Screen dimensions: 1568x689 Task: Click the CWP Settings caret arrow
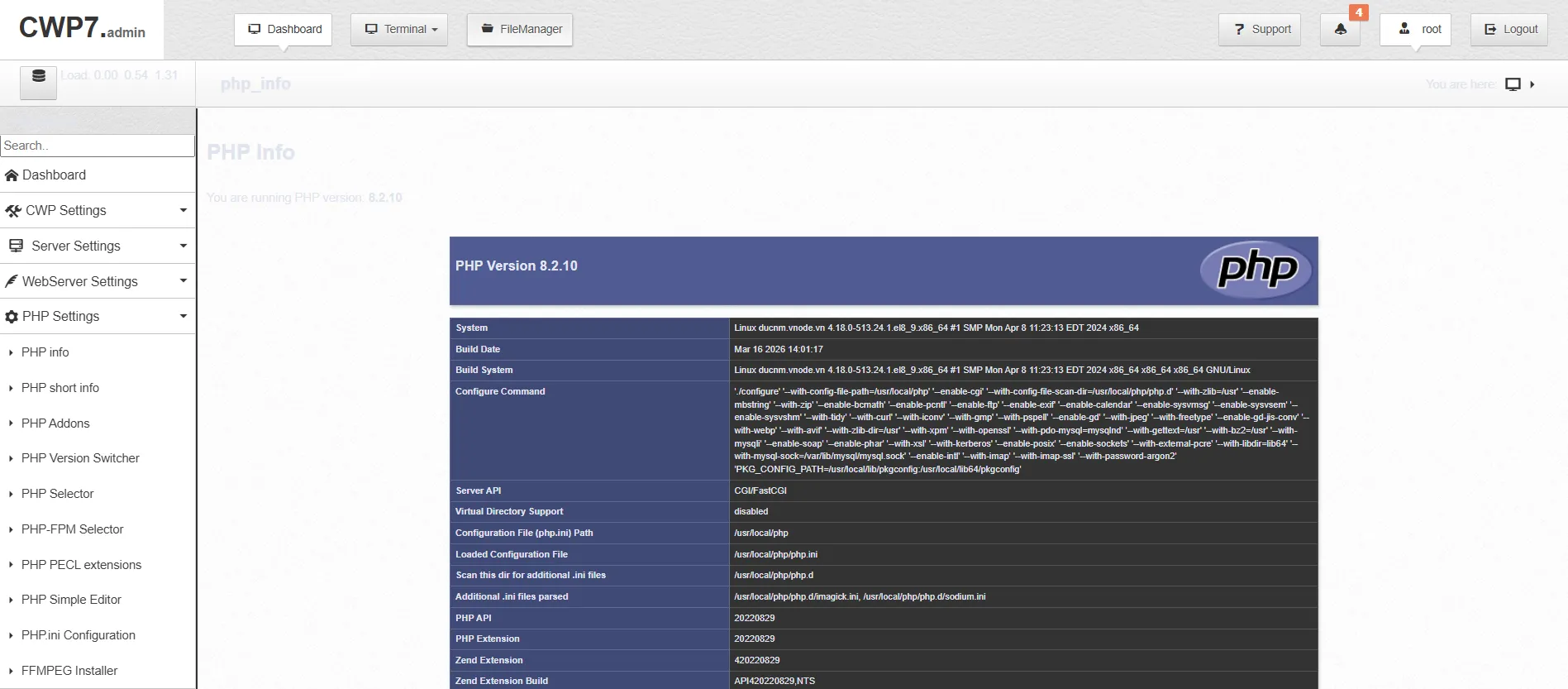(x=183, y=210)
